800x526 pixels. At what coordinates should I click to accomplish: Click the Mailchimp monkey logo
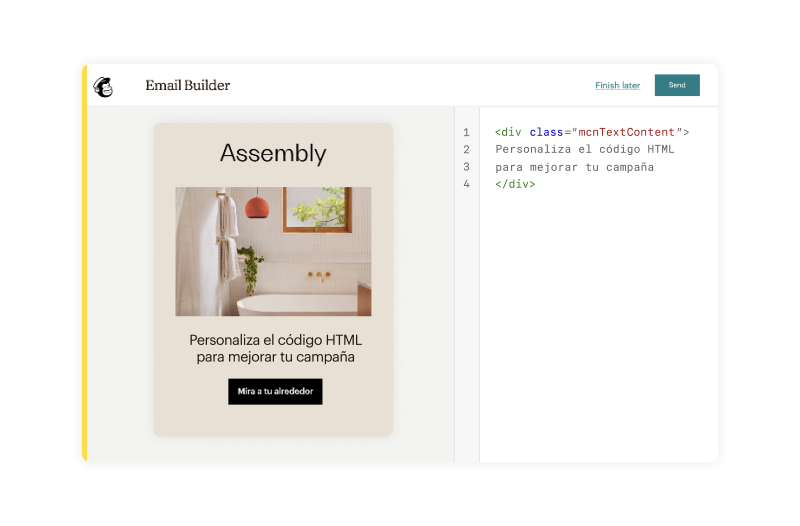pos(103,86)
